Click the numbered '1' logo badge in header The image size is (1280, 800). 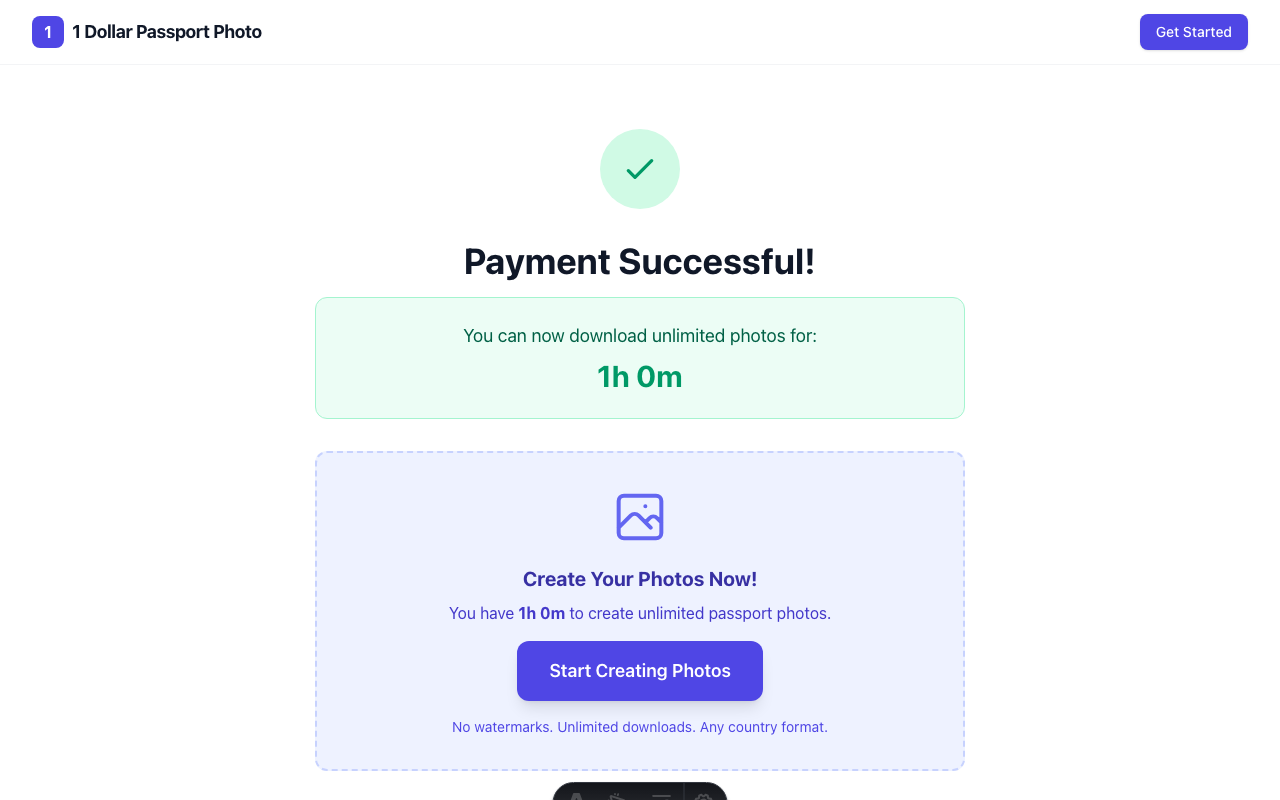pyautogui.click(x=47, y=32)
